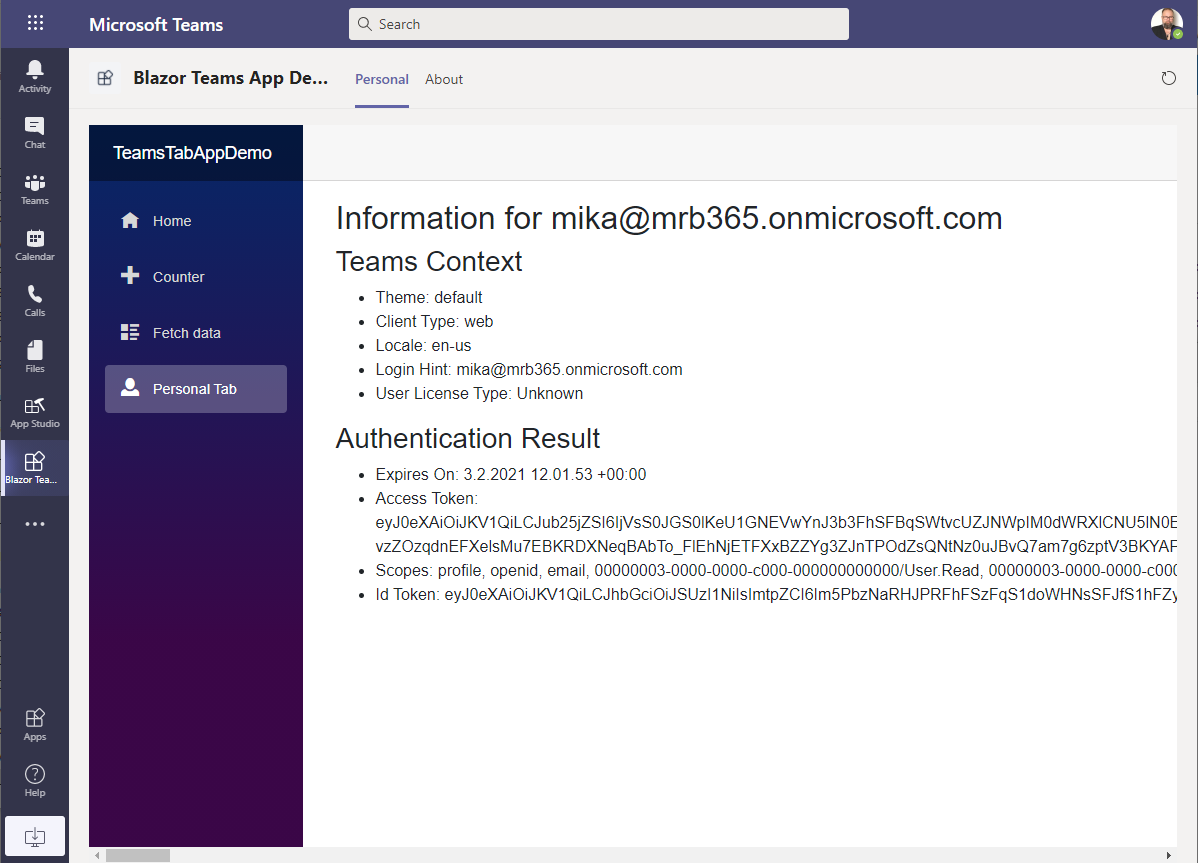Click the Blazor app icon beside the title
The width and height of the screenshot is (1198, 863).
tap(105, 78)
